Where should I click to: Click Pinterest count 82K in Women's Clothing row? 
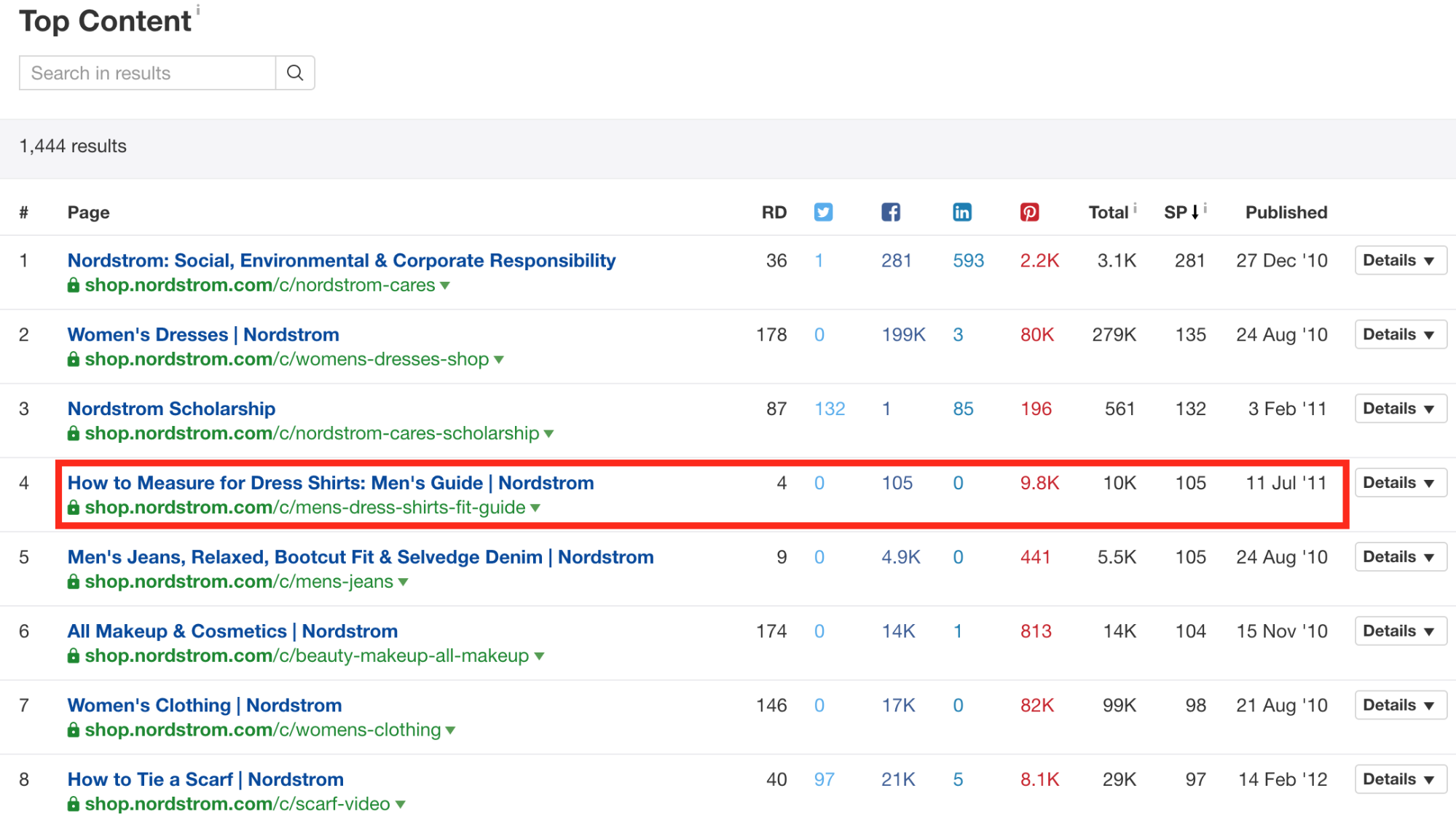click(1037, 705)
